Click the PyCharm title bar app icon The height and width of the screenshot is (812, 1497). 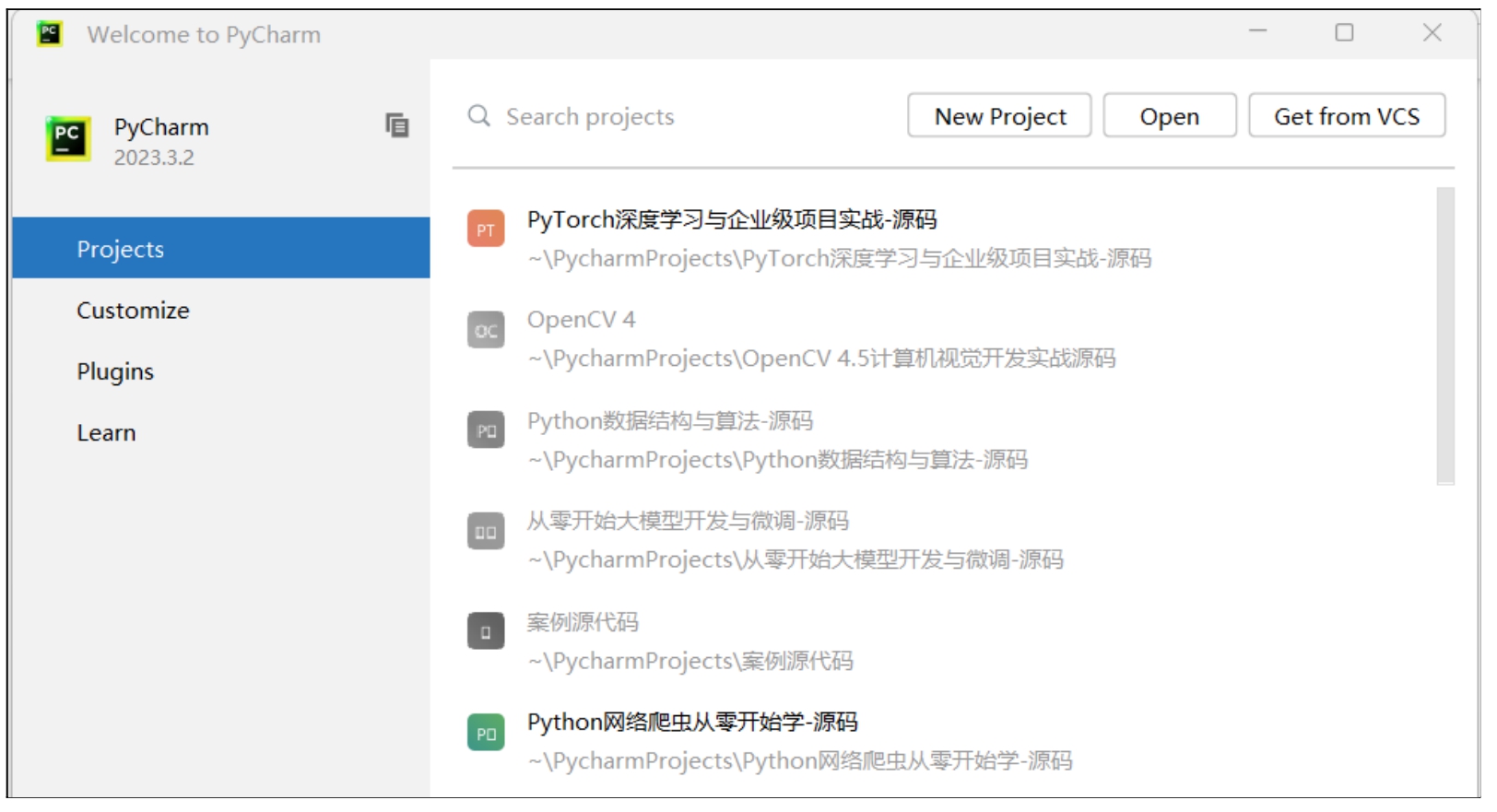tap(49, 34)
